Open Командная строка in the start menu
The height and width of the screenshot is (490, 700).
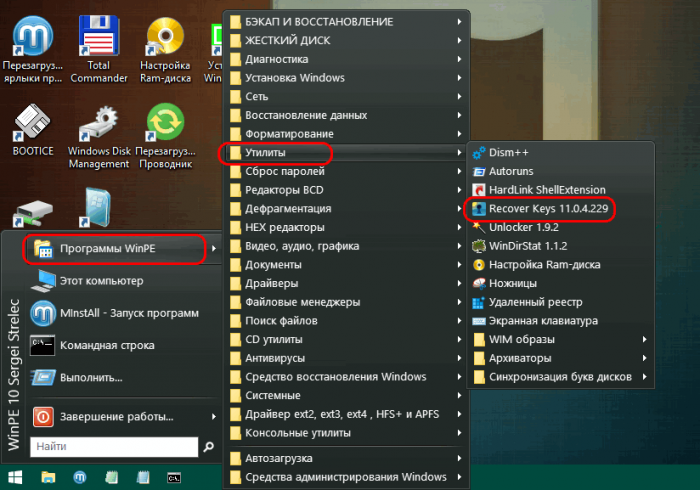coord(124,345)
